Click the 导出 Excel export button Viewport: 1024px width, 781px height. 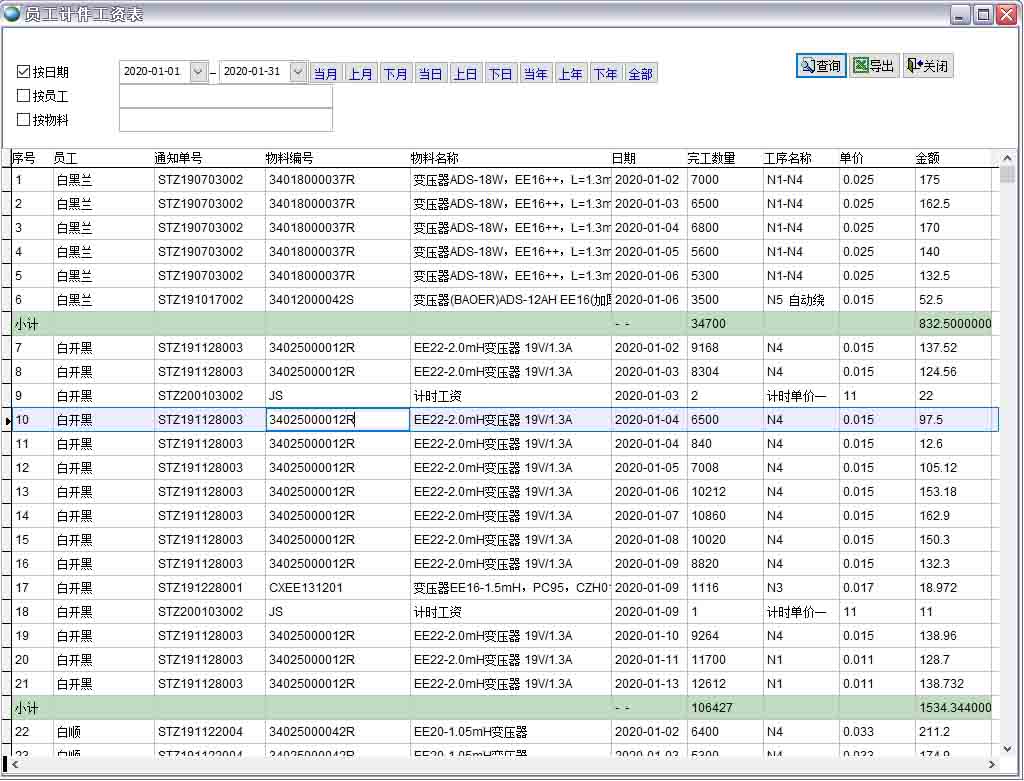pos(874,66)
